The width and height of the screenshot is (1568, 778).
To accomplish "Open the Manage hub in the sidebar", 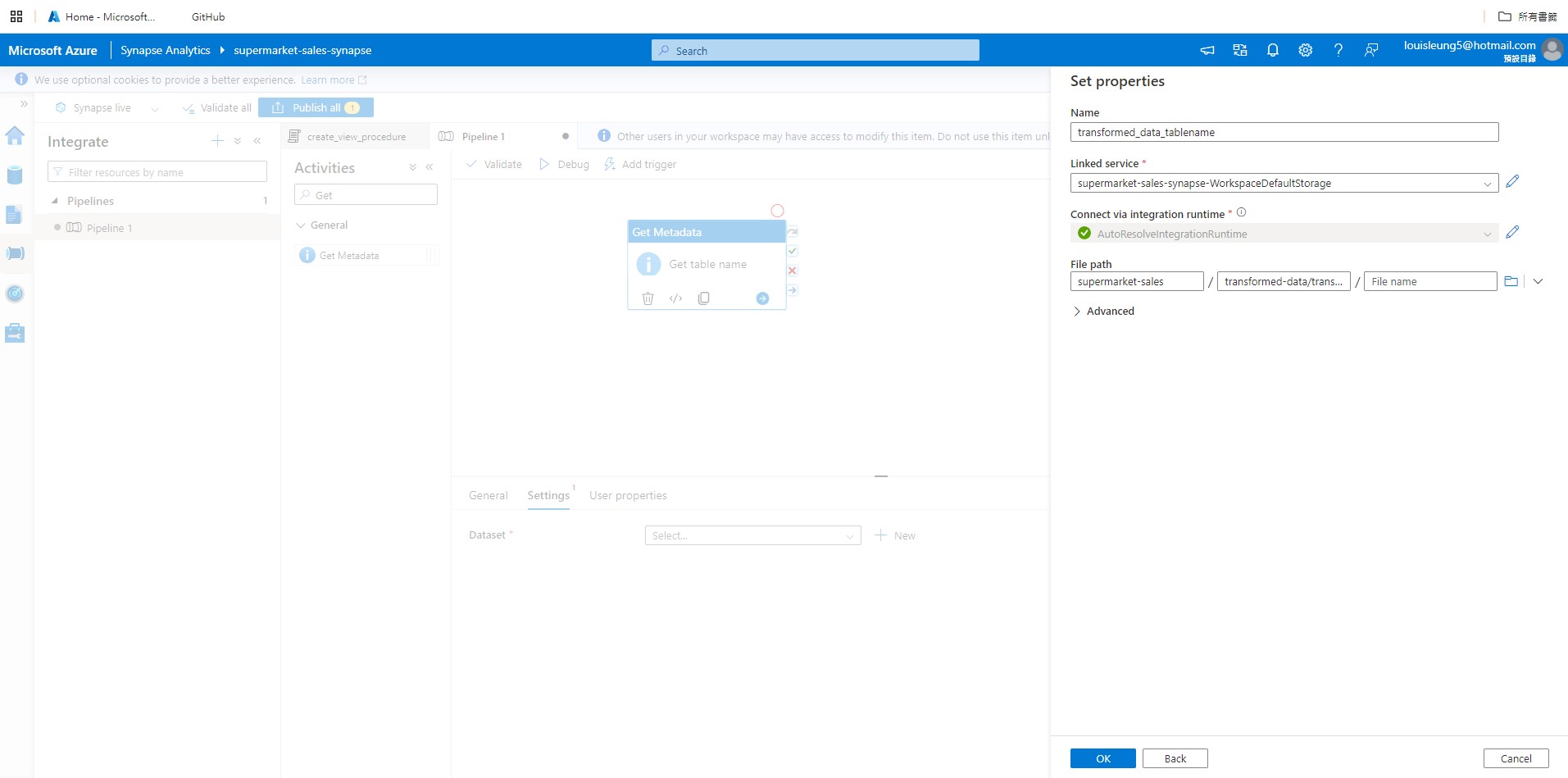I will pos(15,332).
